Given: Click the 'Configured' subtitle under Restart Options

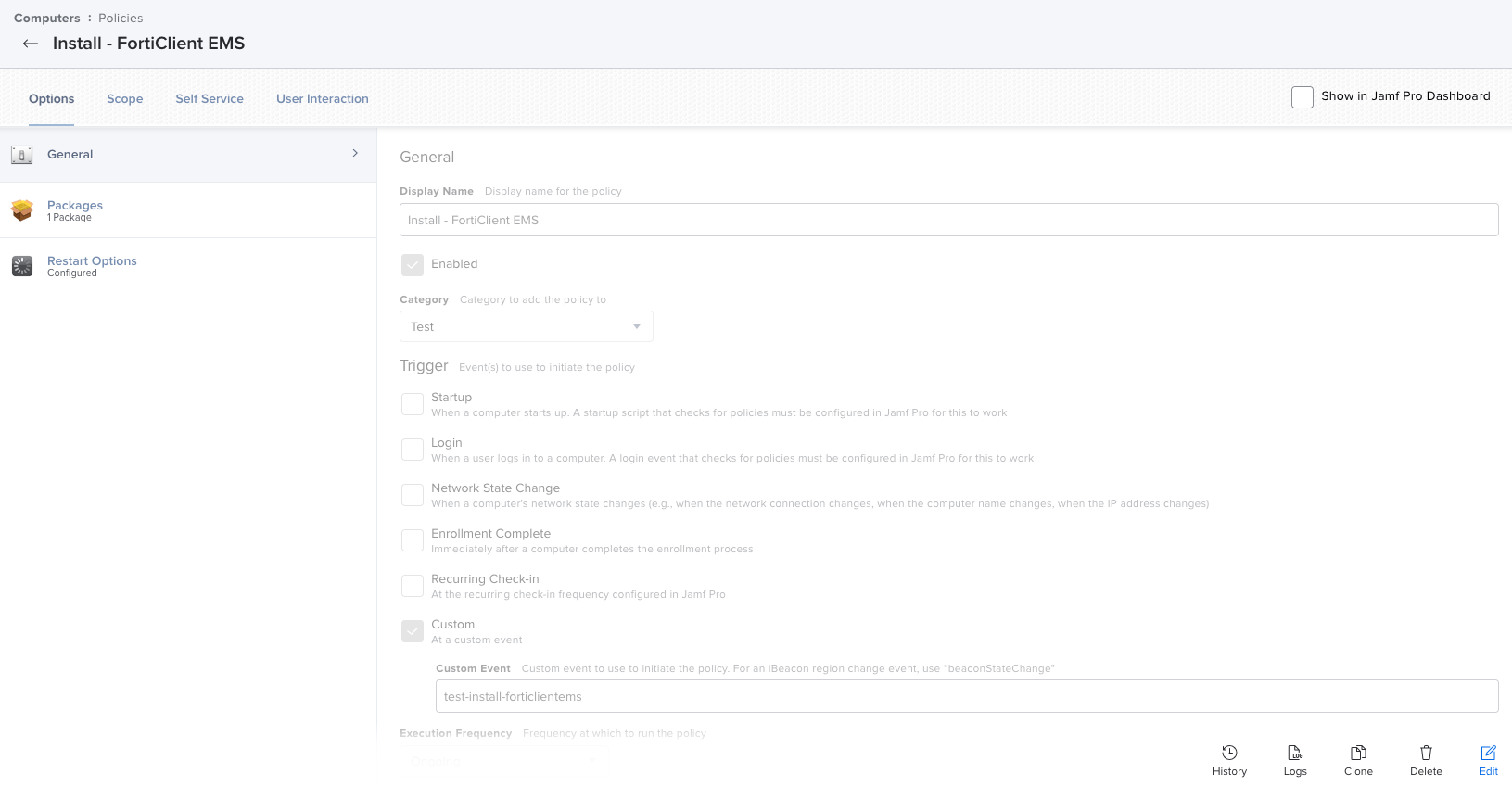Looking at the screenshot, I should click(72, 273).
